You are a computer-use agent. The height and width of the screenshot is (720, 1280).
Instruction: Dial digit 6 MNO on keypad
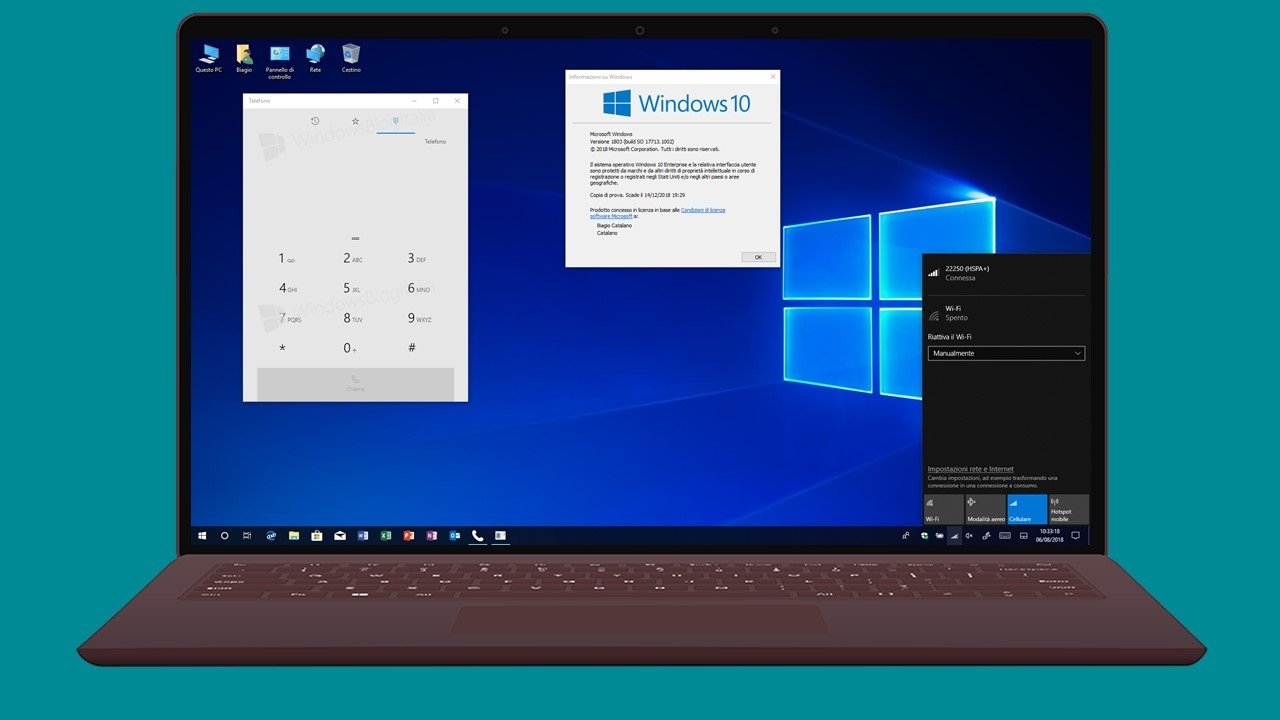(417, 288)
